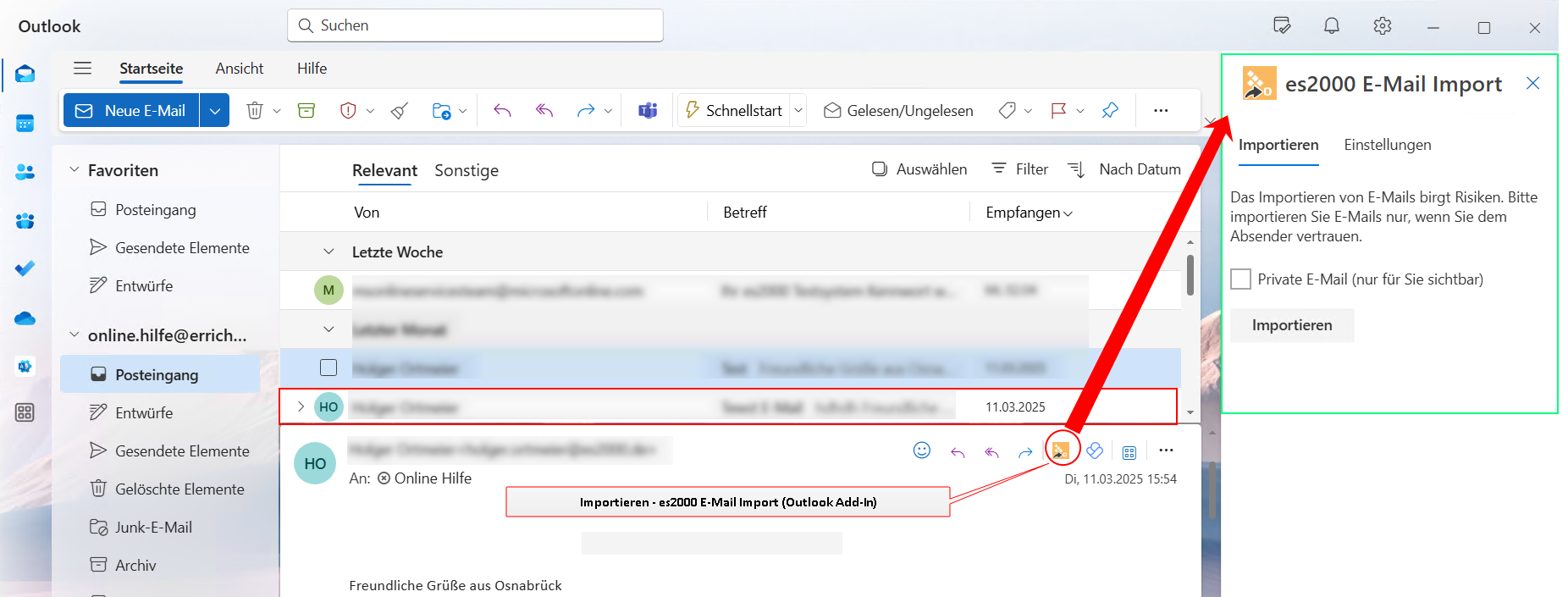Click Gelesen/Ungelesen to toggle read state

click(898, 111)
